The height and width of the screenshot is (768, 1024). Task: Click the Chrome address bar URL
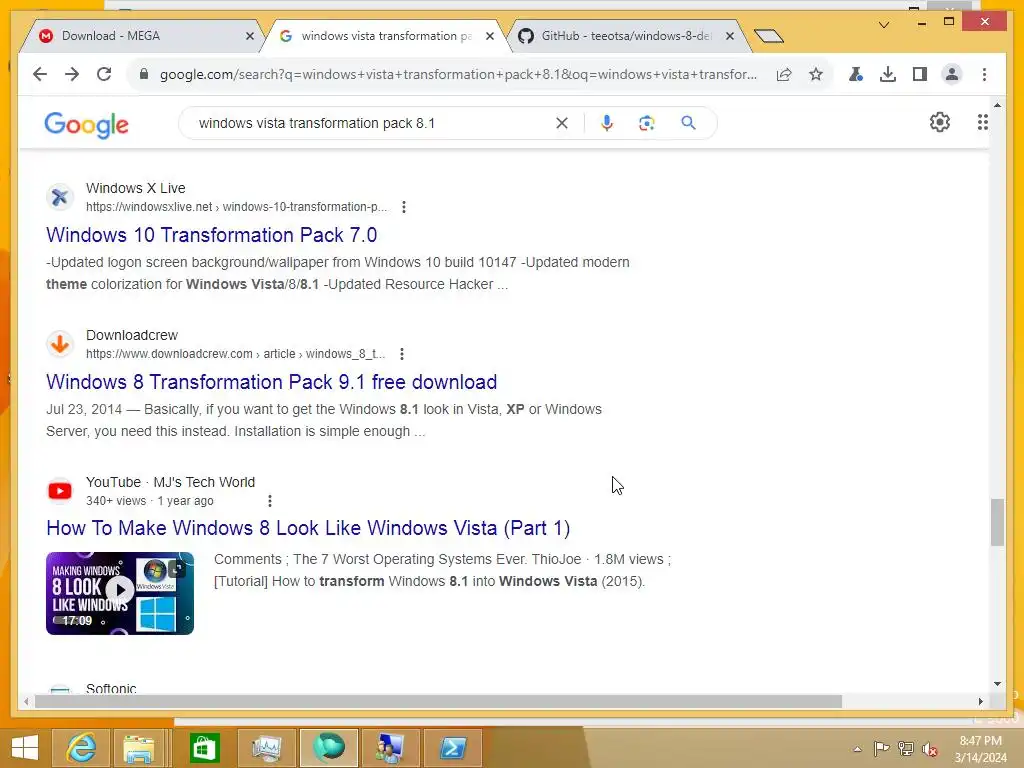(458, 74)
